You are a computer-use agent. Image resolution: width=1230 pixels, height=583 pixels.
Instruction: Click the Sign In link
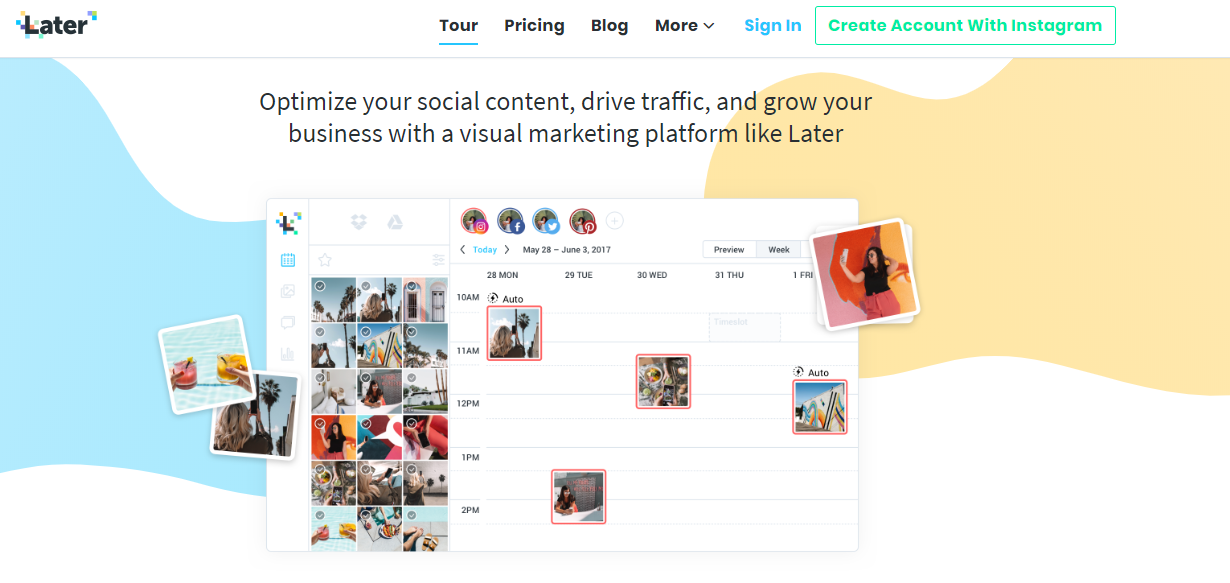pos(773,26)
